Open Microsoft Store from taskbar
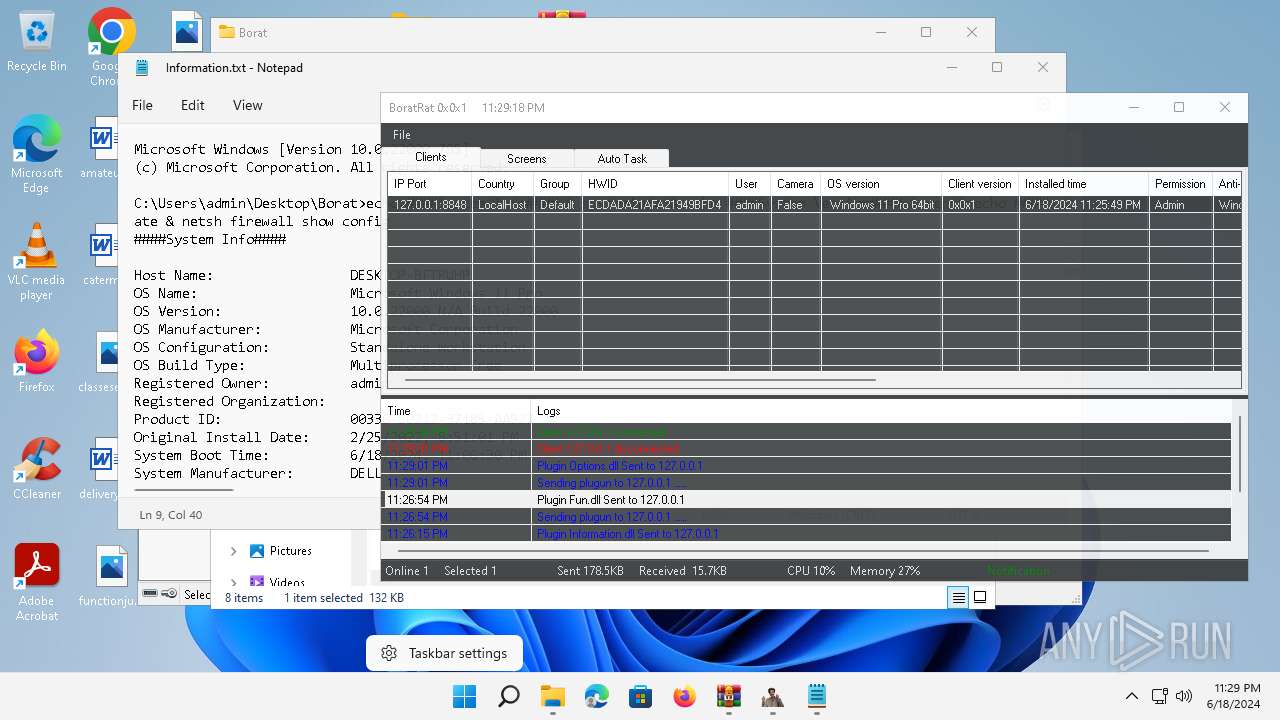Viewport: 1280px width, 720px height. click(640, 696)
